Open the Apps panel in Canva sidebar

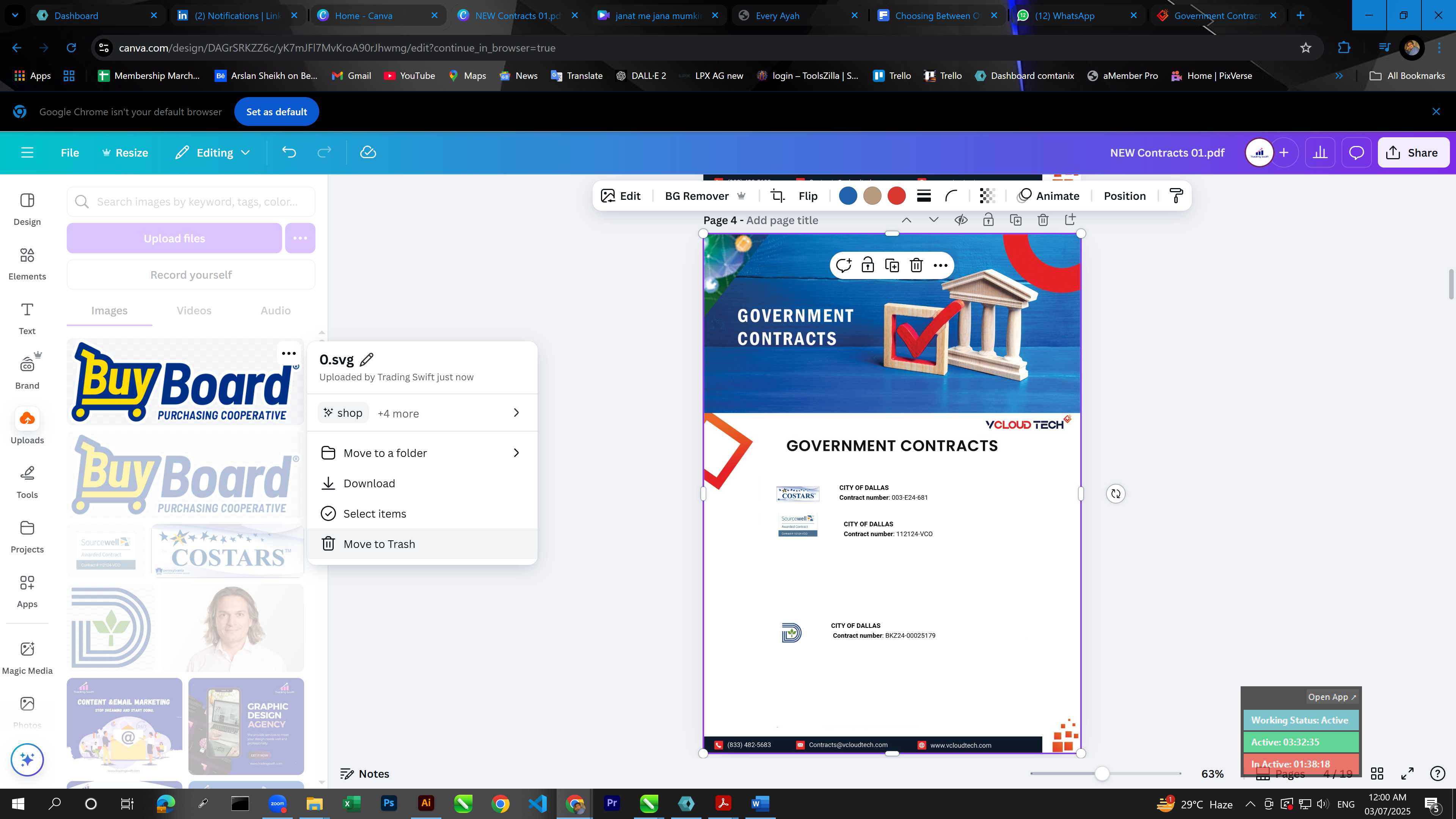(x=27, y=591)
